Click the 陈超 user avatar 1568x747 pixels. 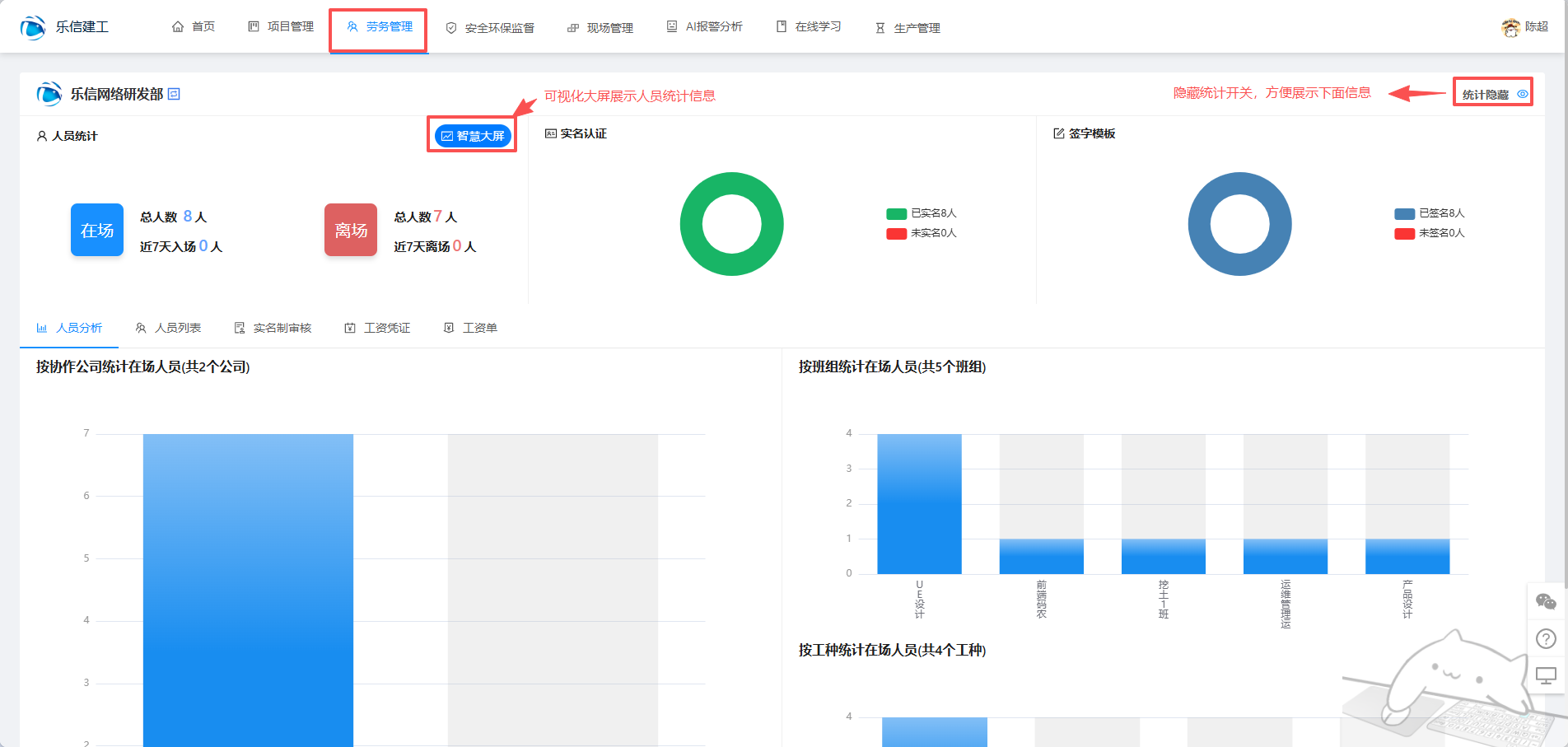pyautogui.click(x=1510, y=27)
